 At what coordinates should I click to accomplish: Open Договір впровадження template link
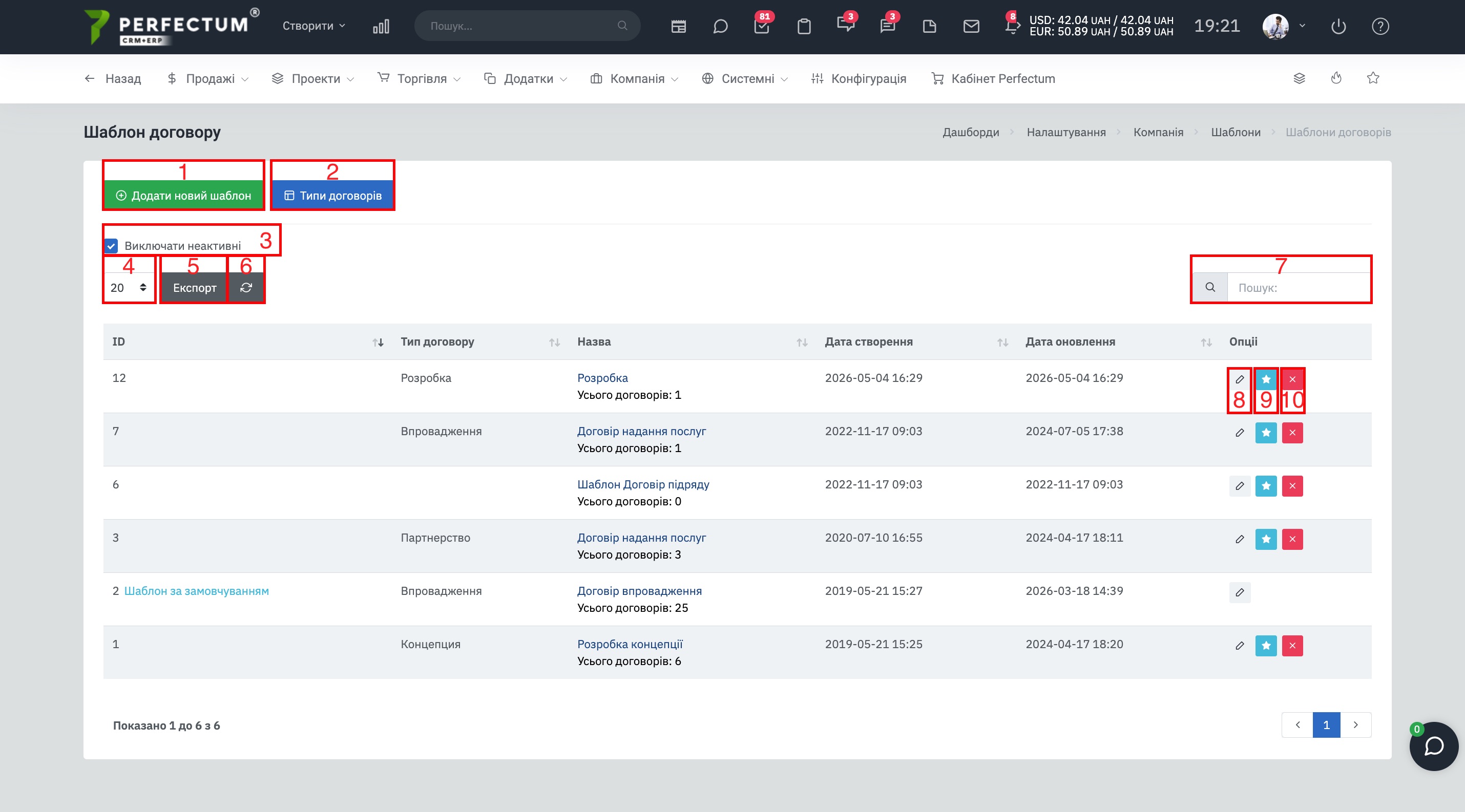tap(640, 591)
